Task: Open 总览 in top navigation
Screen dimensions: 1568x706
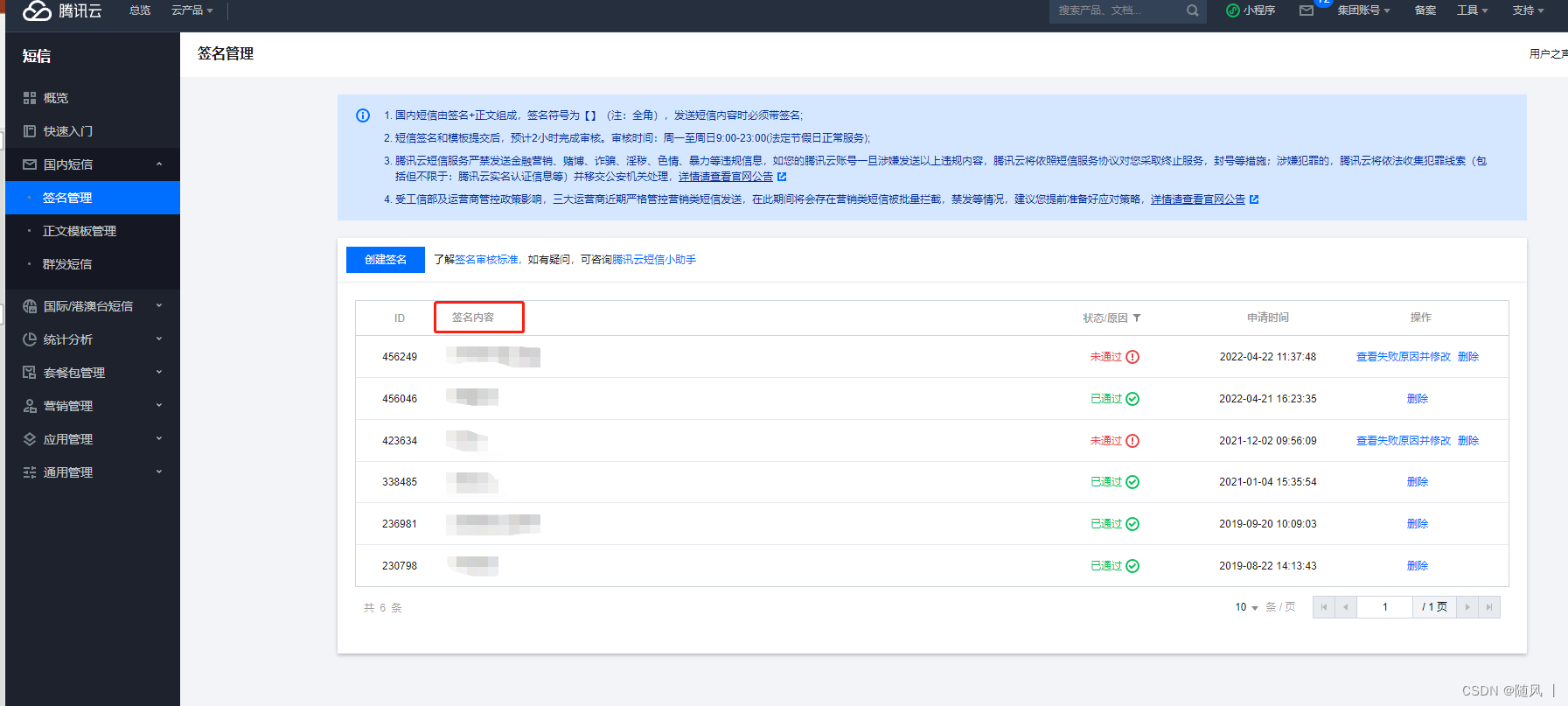Action: tap(140, 10)
